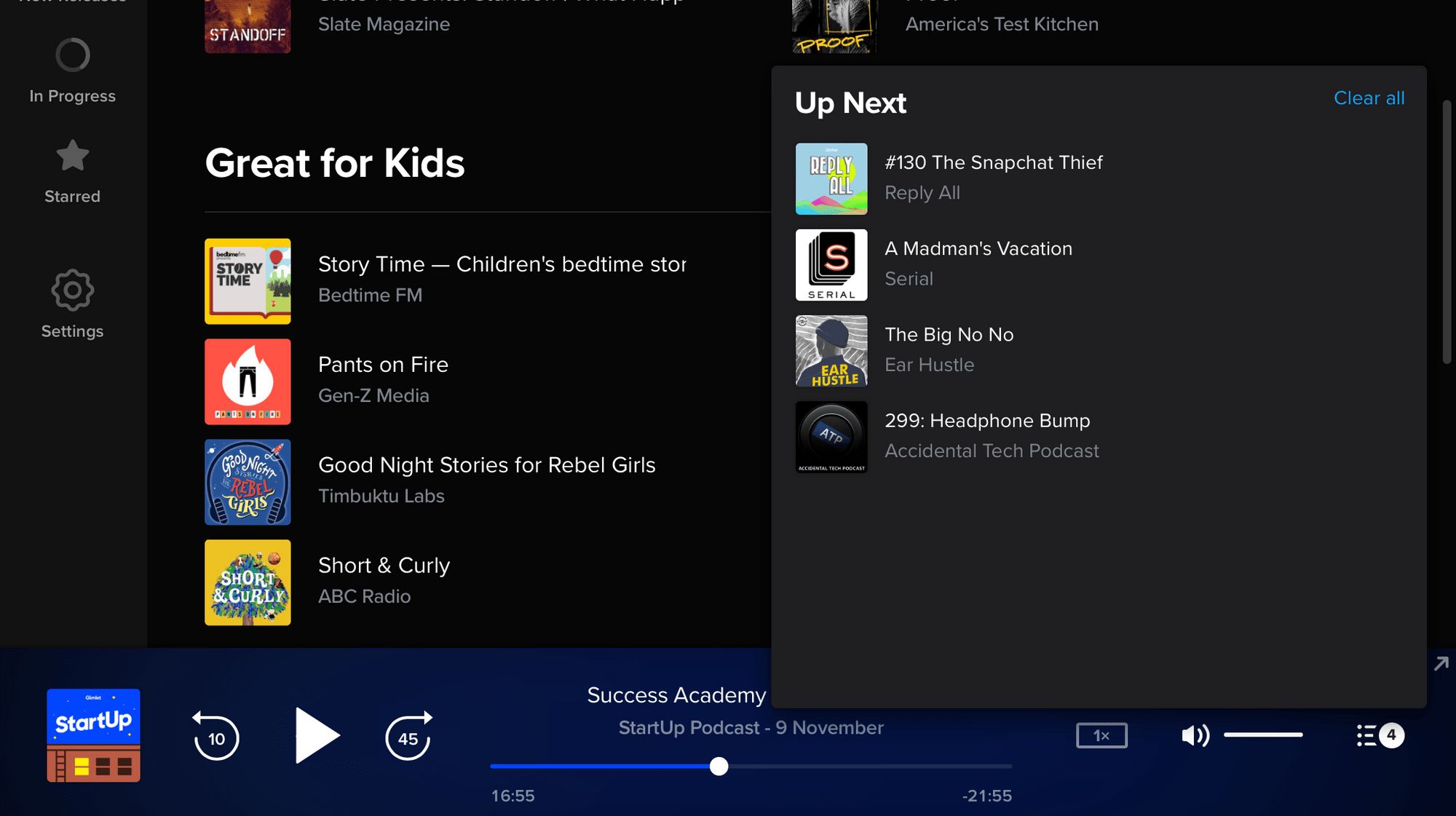
Task: Open Story Time — Children's bedtime stories title
Action: pyautogui.click(x=502, y=264)
